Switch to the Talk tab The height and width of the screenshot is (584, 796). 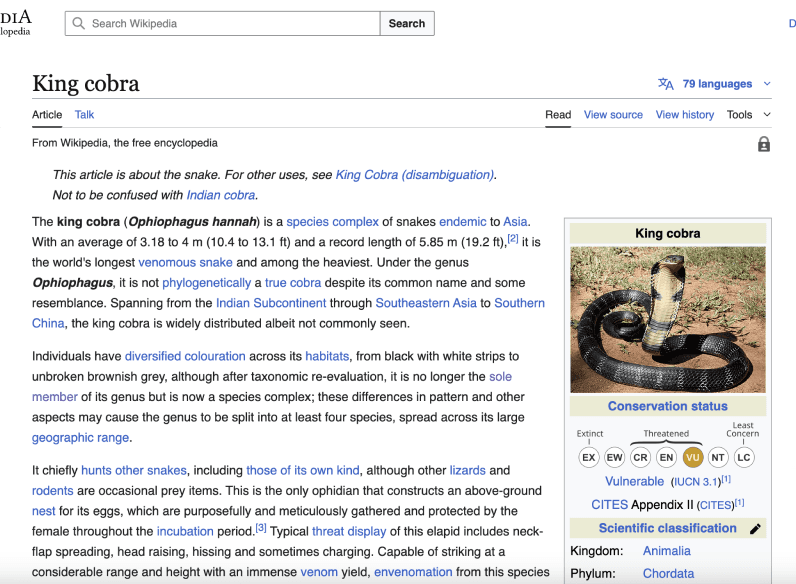[x=84, y=115]
